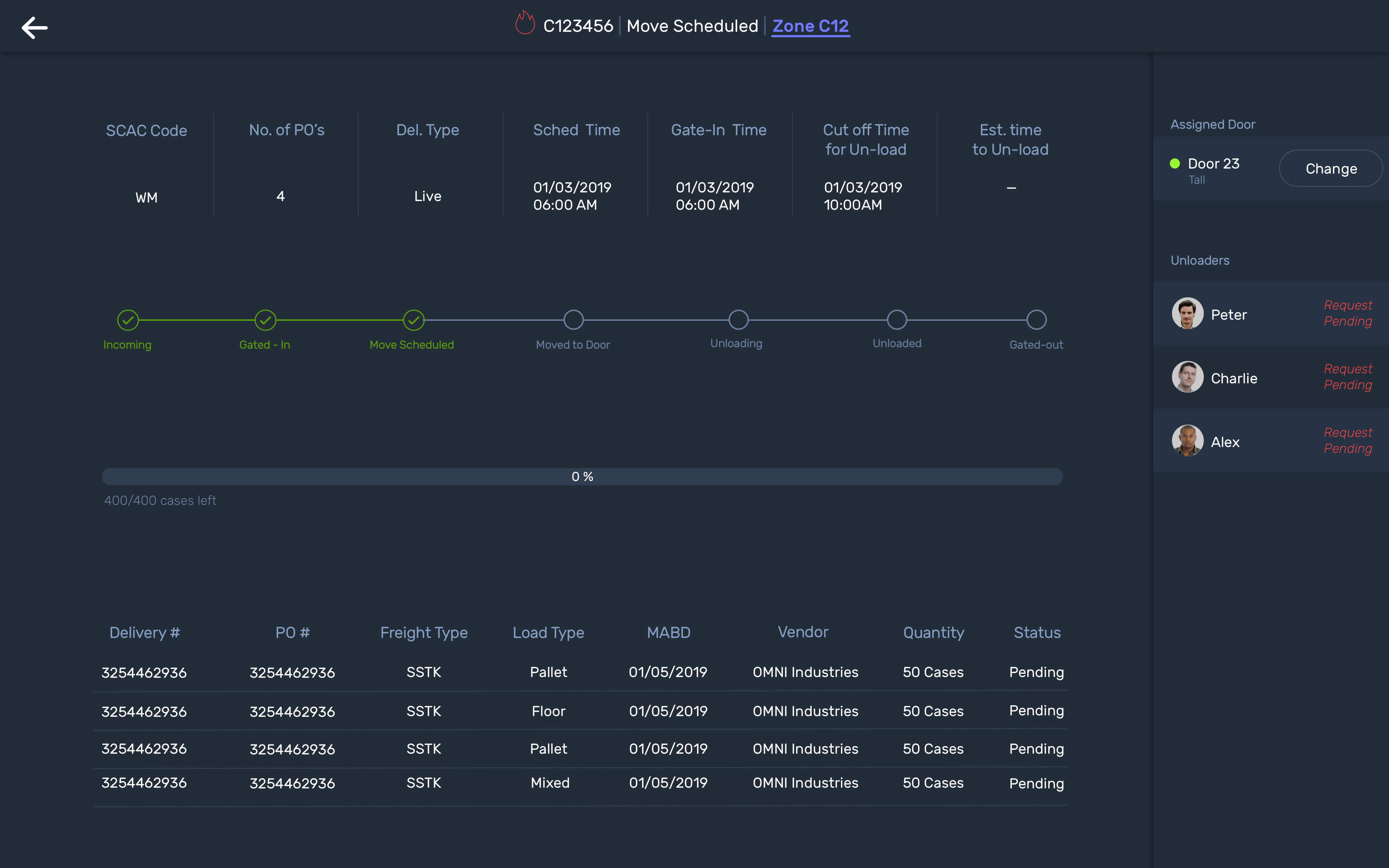The height and width of the screenshot is (868, 1389).
Task: Select the Unloading step circle
Action: point(738,320)
